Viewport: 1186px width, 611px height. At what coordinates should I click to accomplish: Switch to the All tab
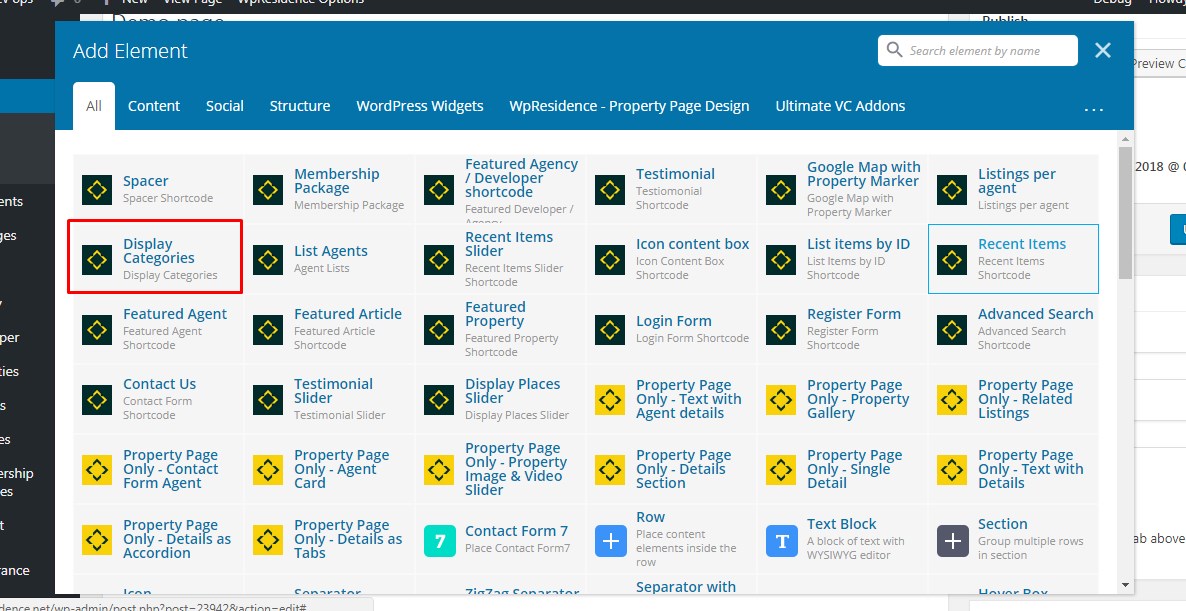(x=94, y=106)
